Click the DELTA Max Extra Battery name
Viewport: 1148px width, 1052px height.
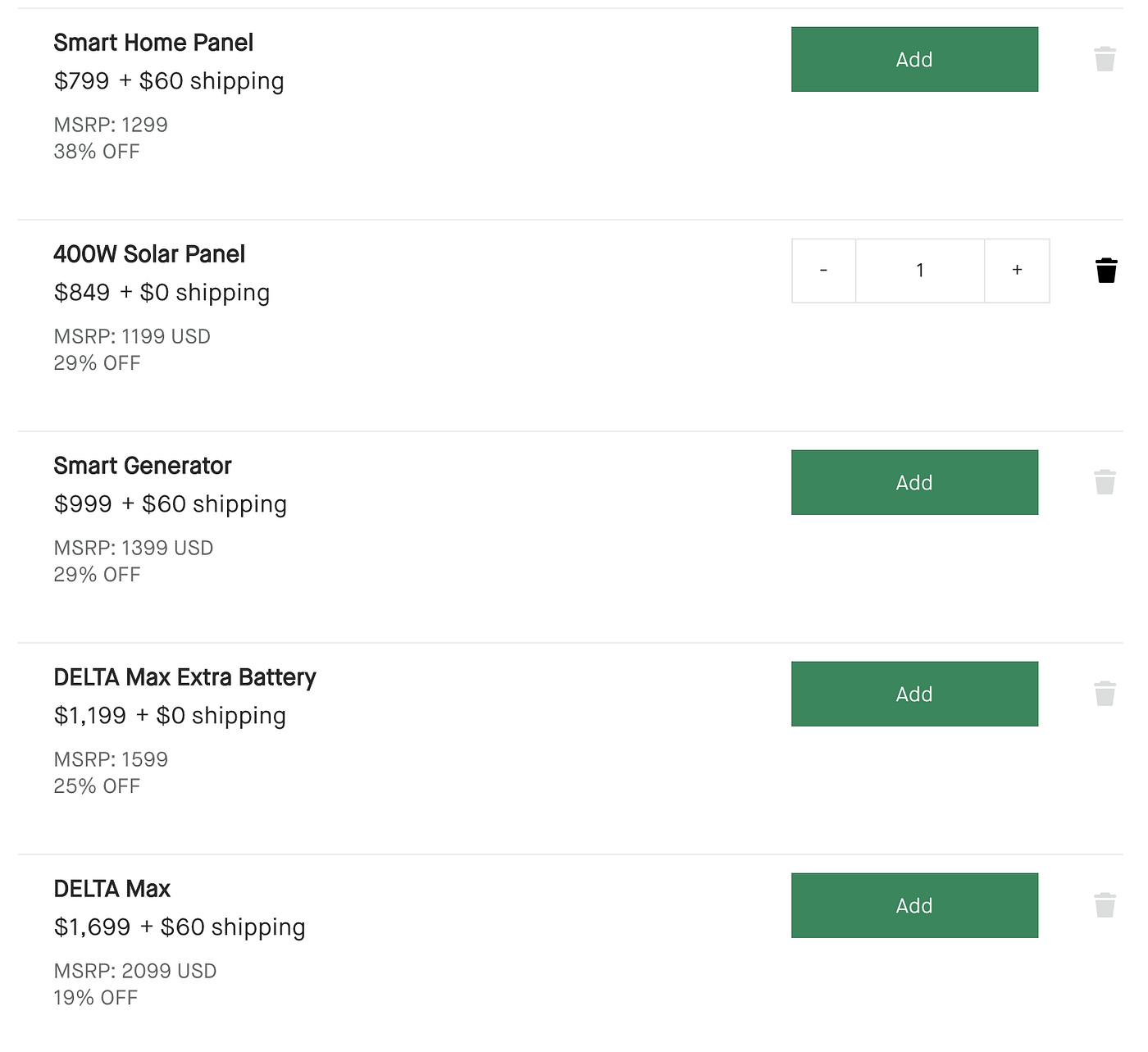[x=184, y=677]
